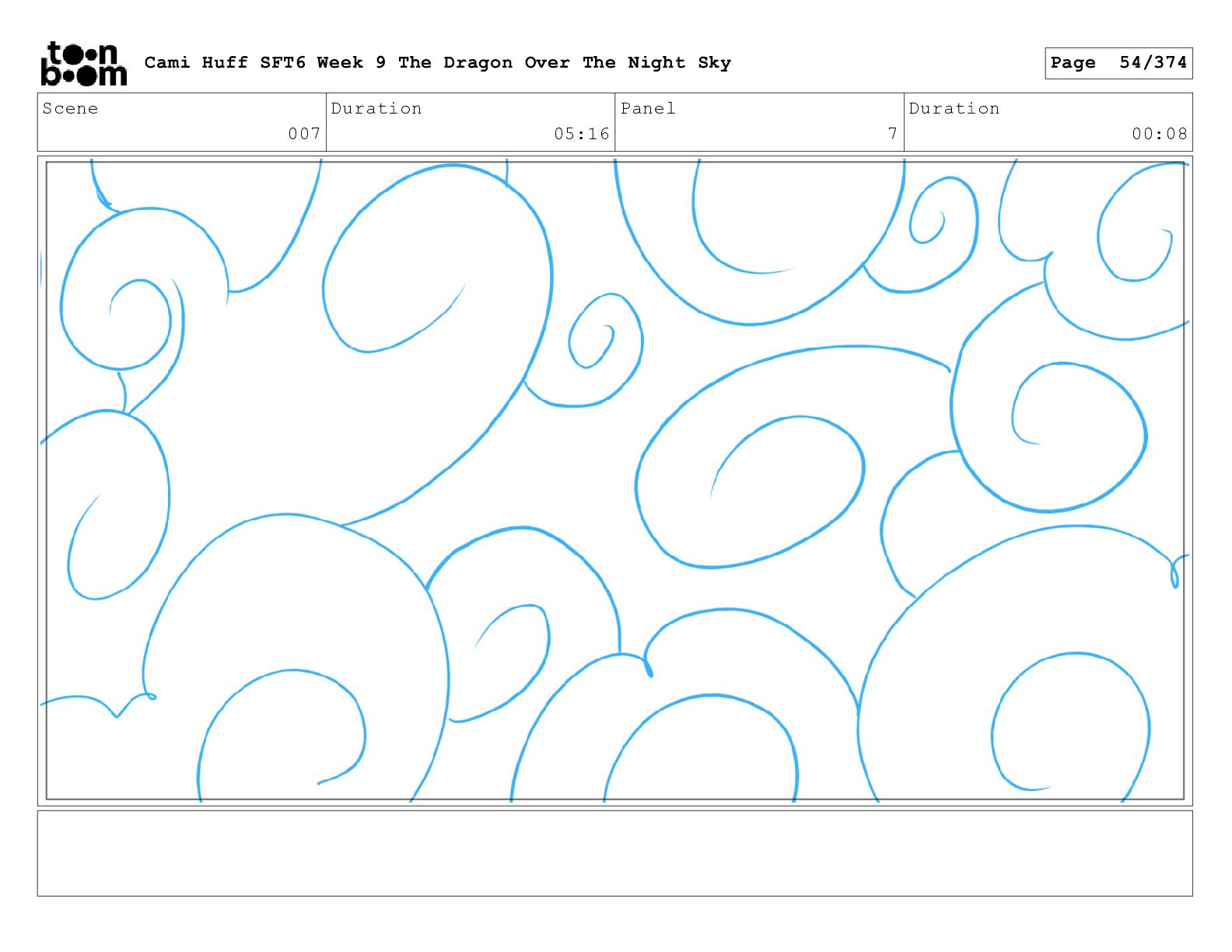Select the title 'Cami Huff SFT6 Week 9 The Dragon Over The Night Sky'

click(438, 63)
